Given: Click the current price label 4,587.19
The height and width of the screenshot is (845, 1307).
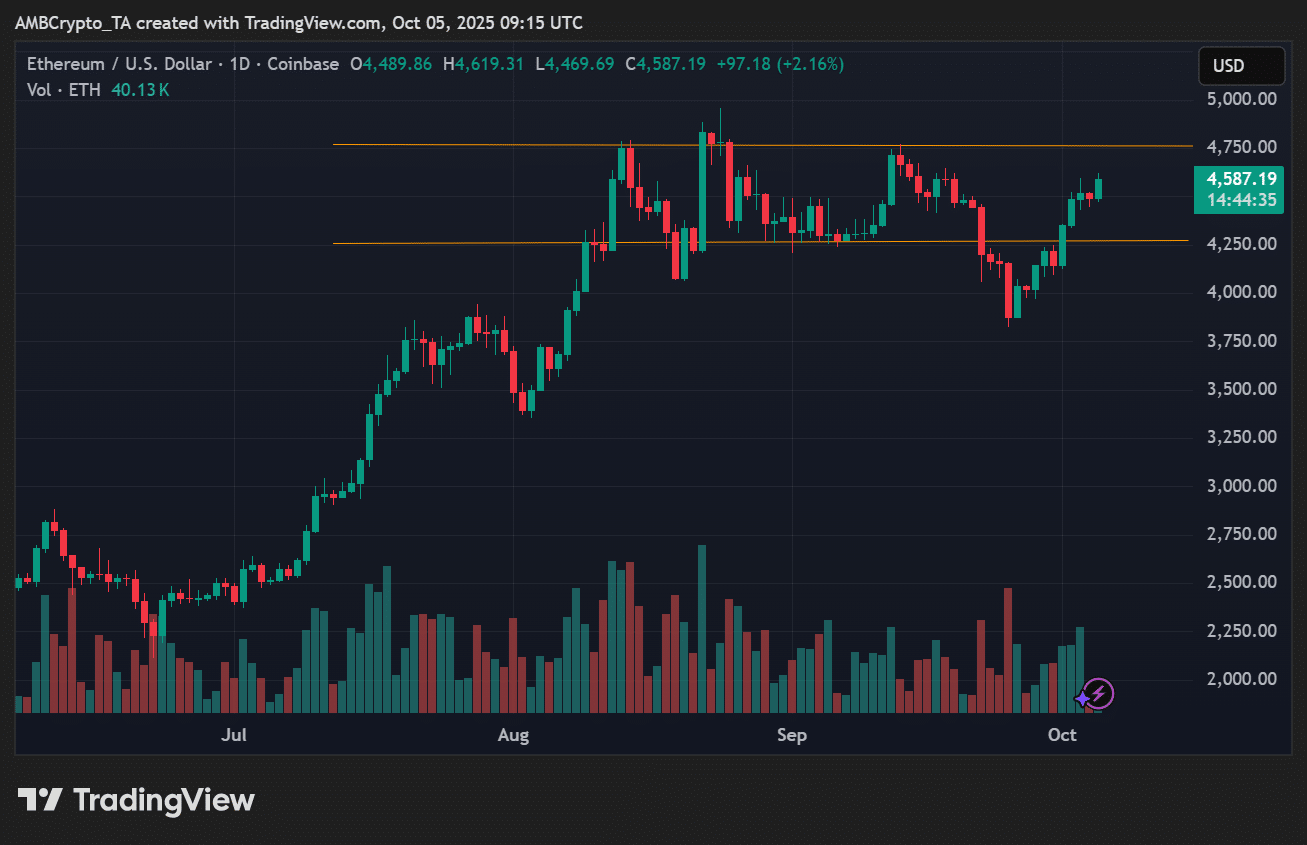Looking at the screenshot, I should [x=1241, y=179].
